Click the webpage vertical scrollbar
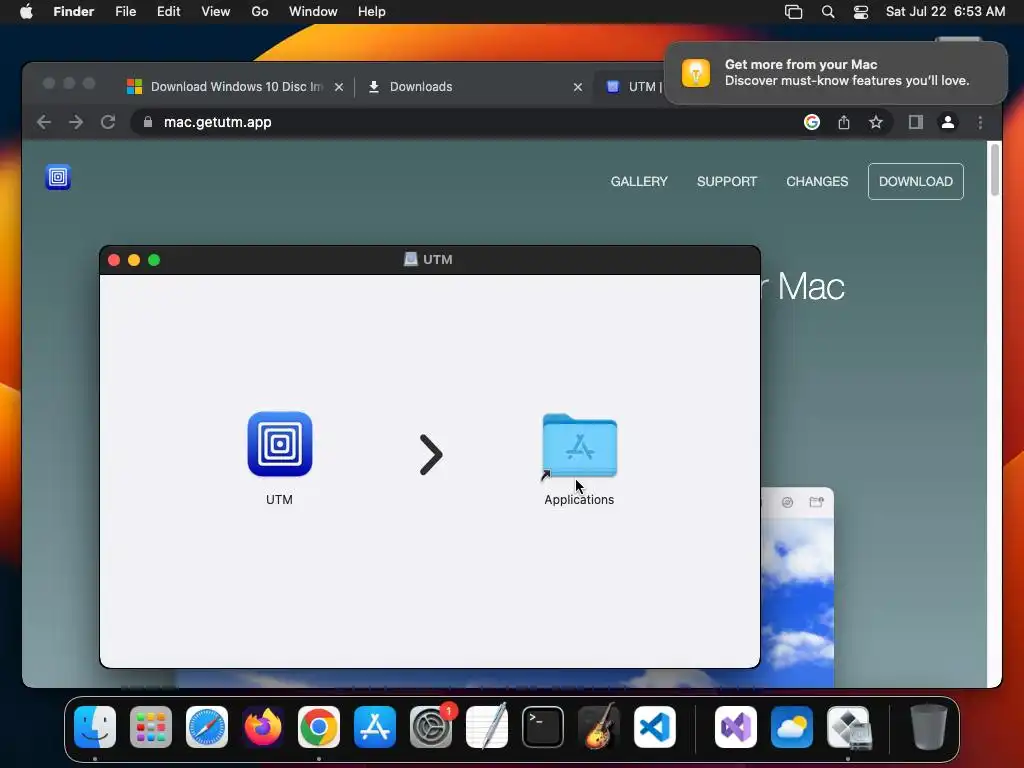1024x768 pixels. click(x=995, y=170)
